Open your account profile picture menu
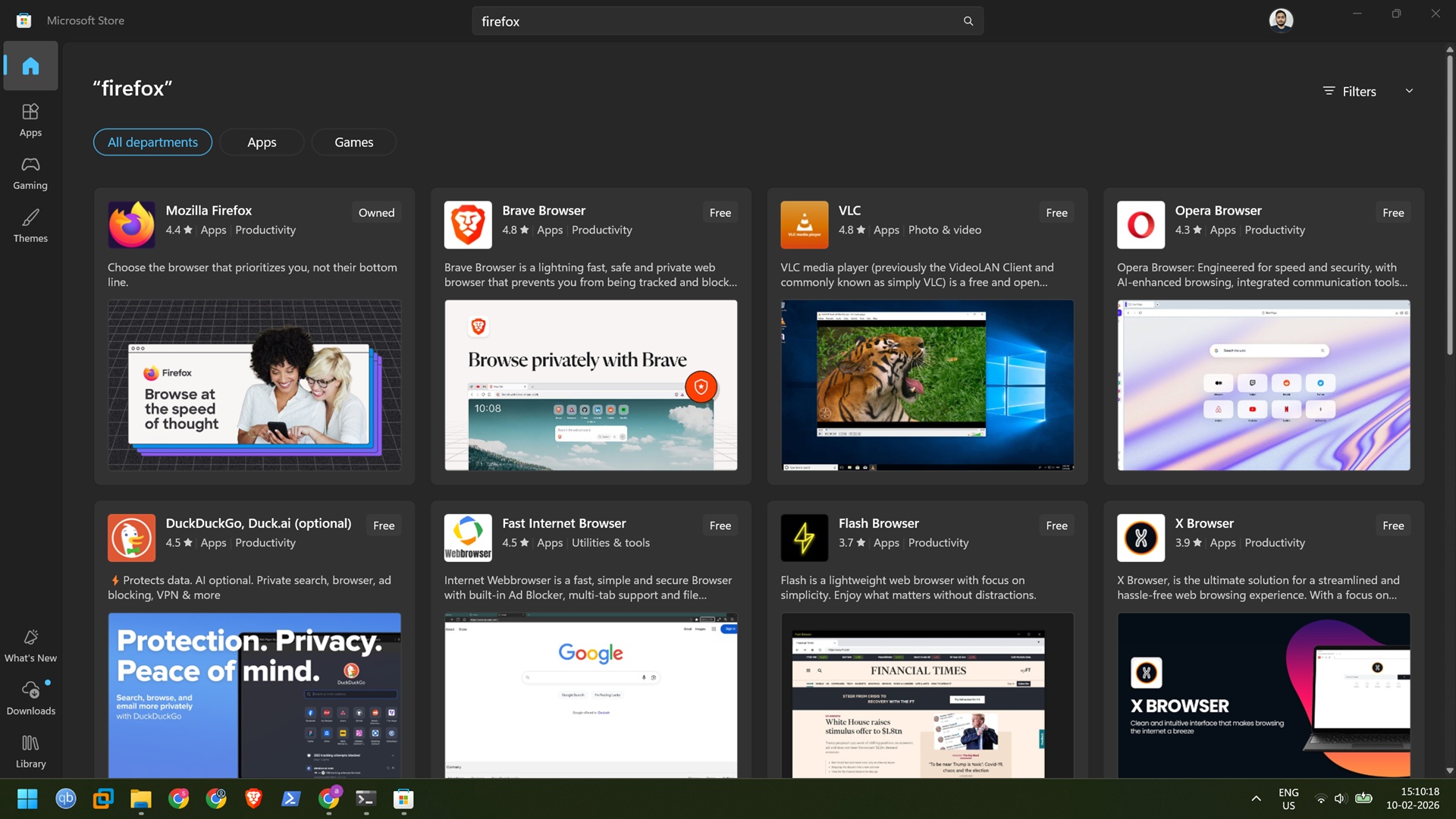Viewport: 1456px width, 819px height. pos(1280,20)
